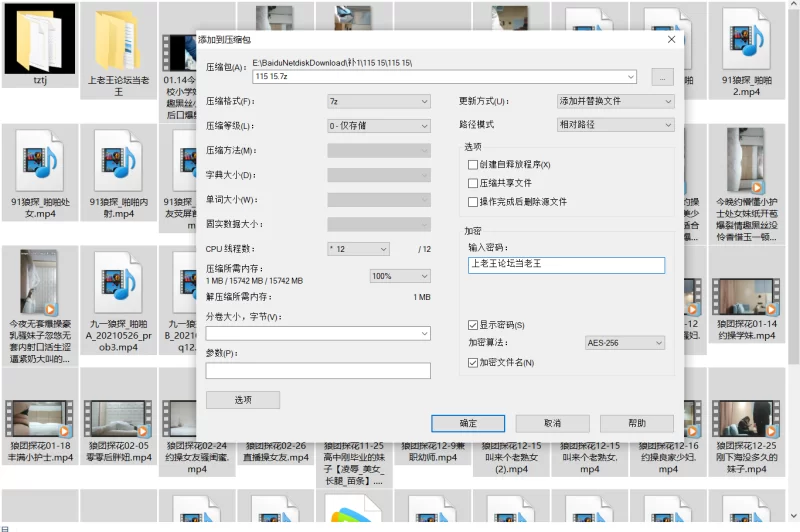
Task: Open the 压缩格式 7z dropdown
Action: click(379, 102)
